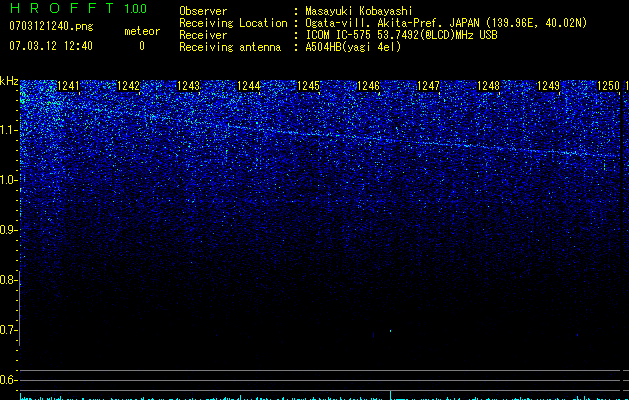The width and height of the screenshot is (629, 400).
Task: Click the 'Receiving antenna' label
Action: click(230, 47)
